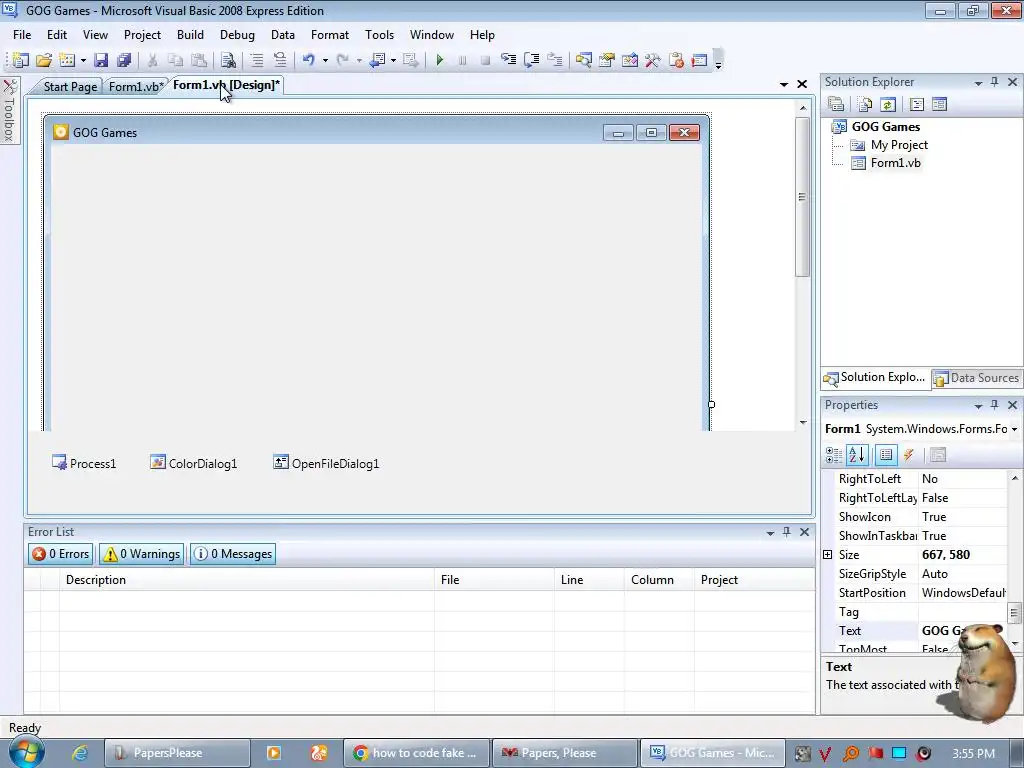
Task: Click Refresh icon in Solution Explorer toolbar
Action: (888, 104)
